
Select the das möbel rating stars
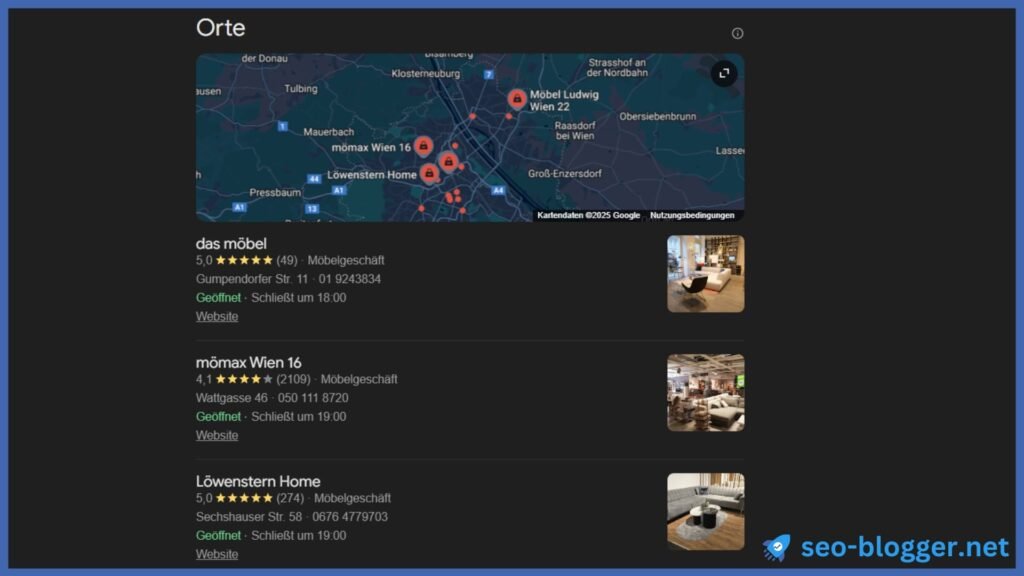click(244, 260)
